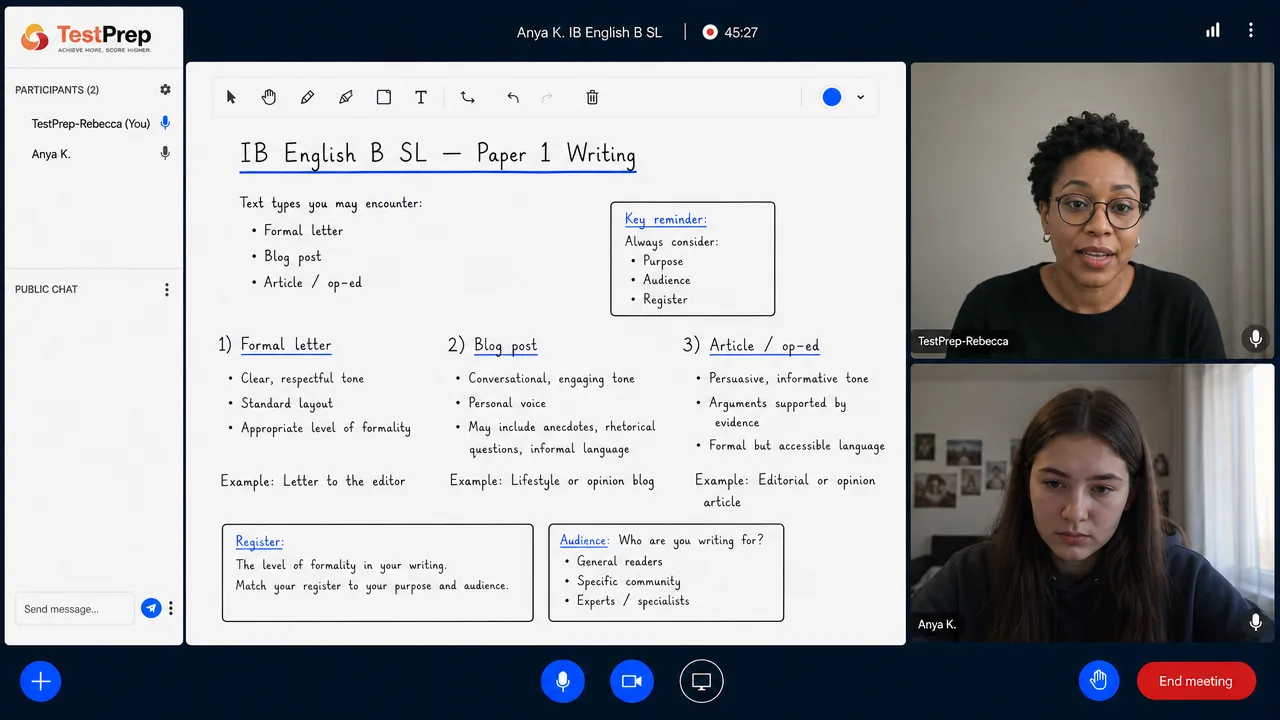Click the Public Chat header label

(46, 289)
